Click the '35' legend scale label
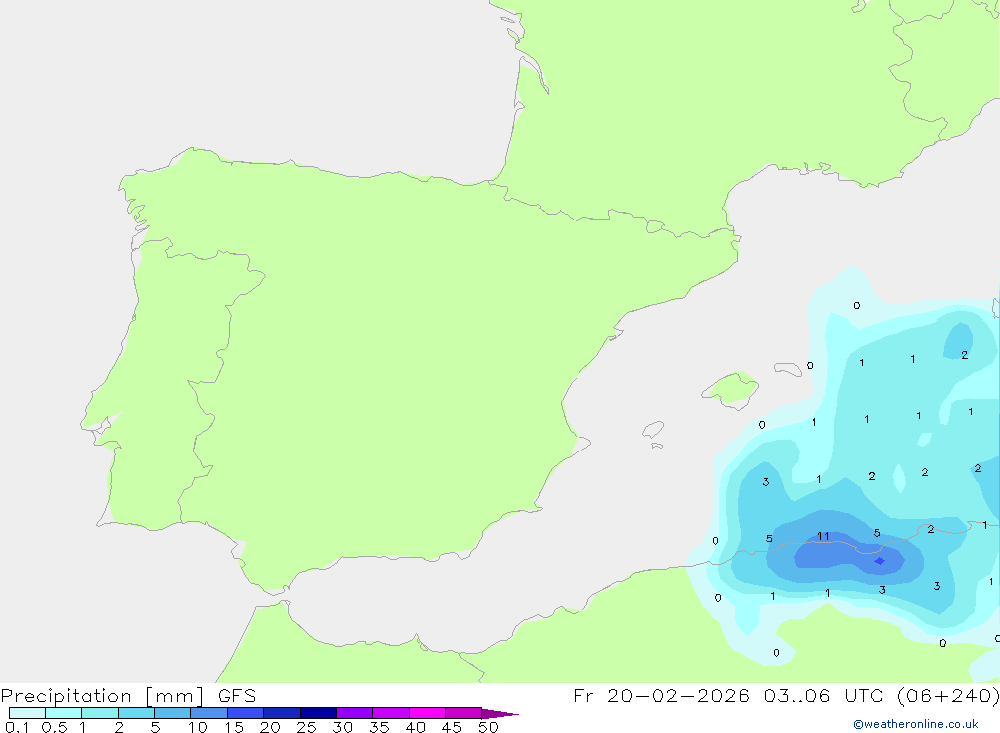Screen dimensions: 1000x733 tap(379, 727)
